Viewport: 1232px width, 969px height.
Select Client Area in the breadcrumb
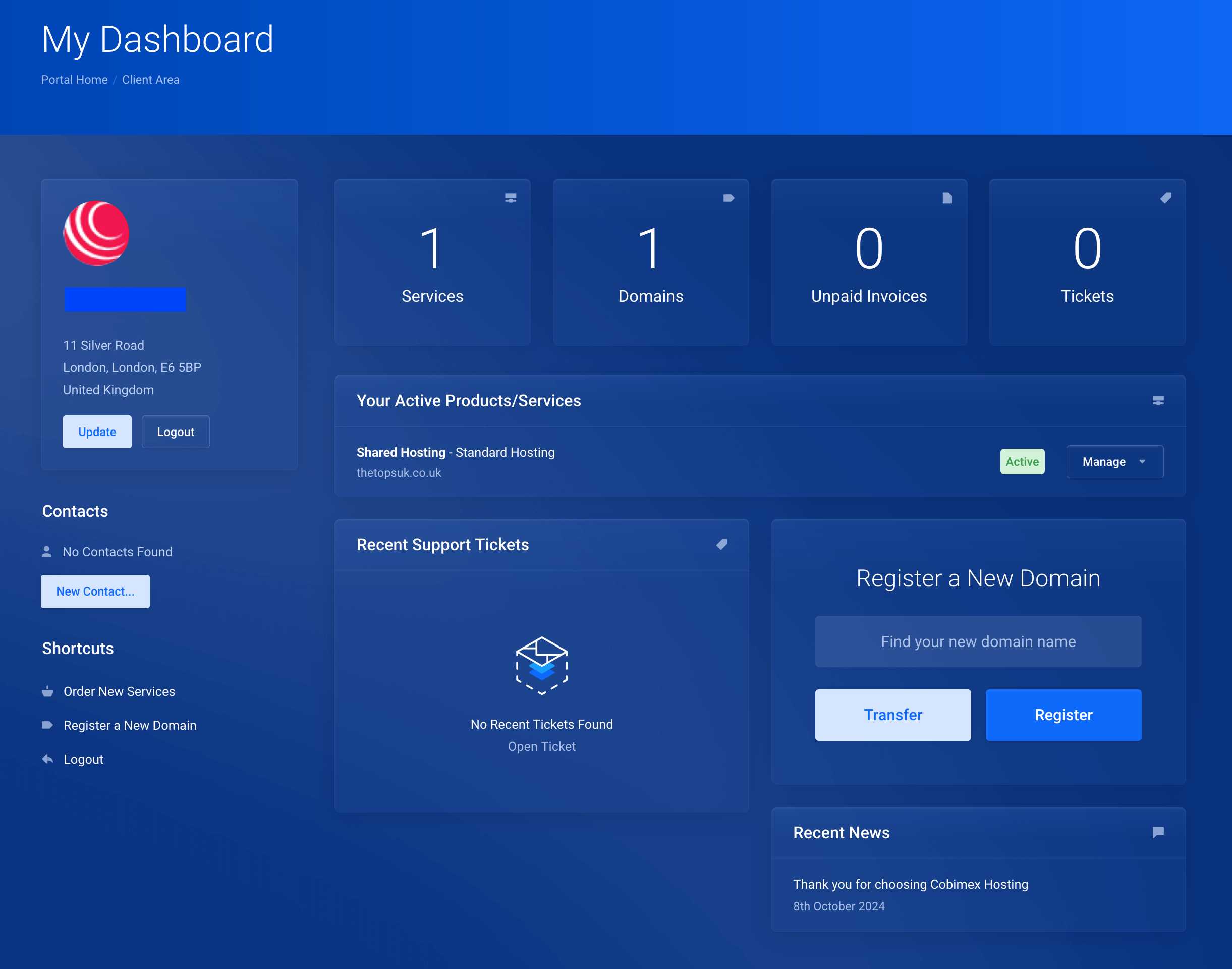150,79
